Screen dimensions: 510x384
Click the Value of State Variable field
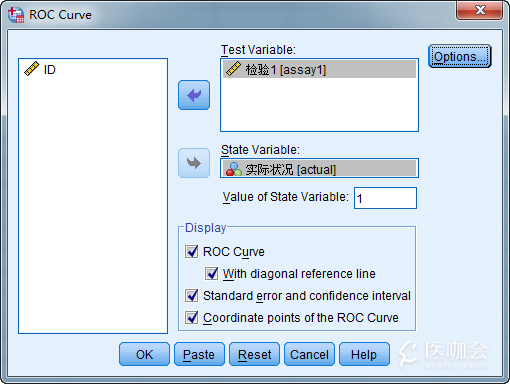(x=385, y=198)
